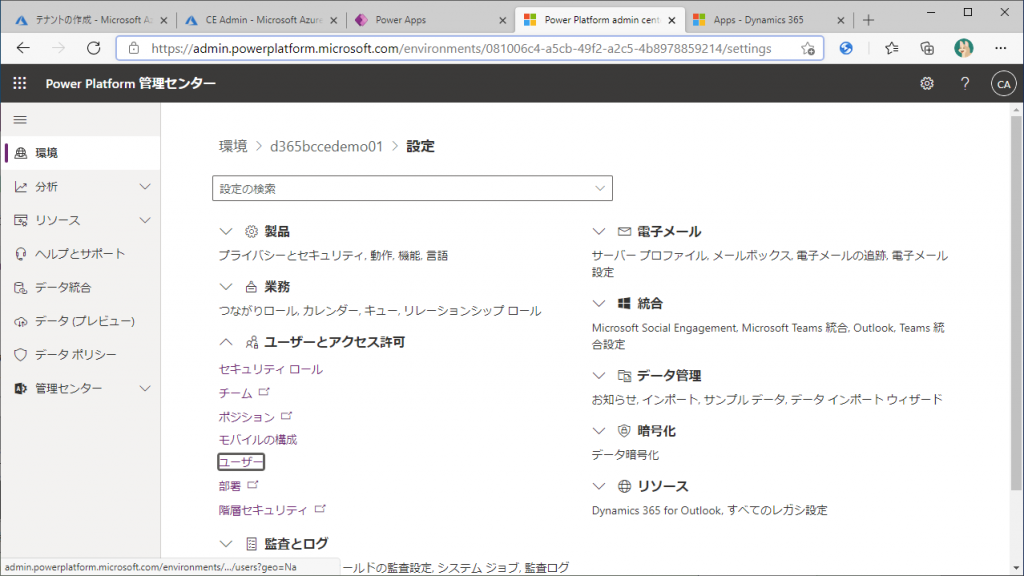The height and width of the screenshot is (576, 1024).
Task: Click the 監査とログ list icon
Action: (251, 543)
